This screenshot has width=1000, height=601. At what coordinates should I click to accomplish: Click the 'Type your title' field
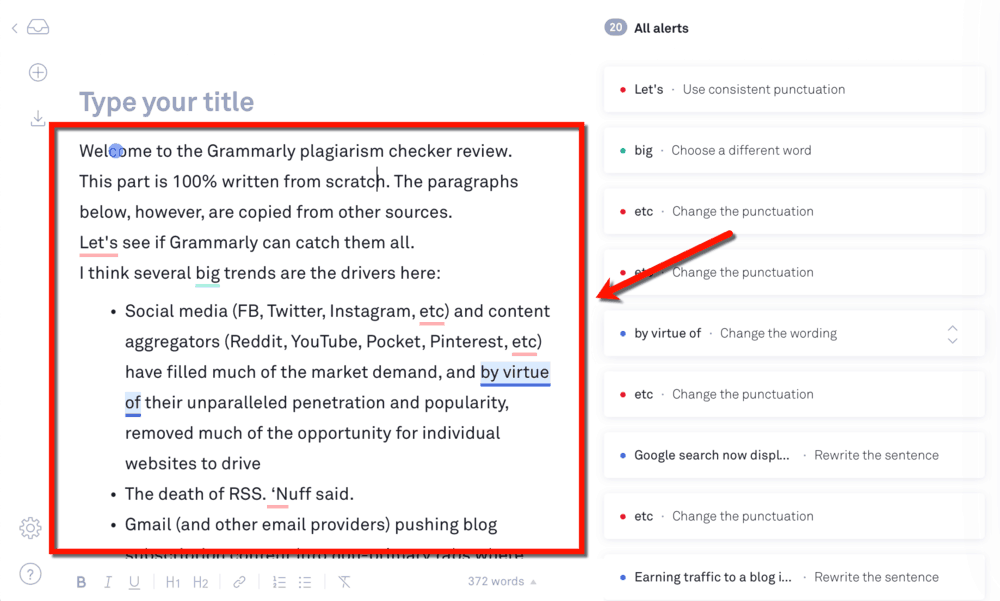[x=166, y=101]
